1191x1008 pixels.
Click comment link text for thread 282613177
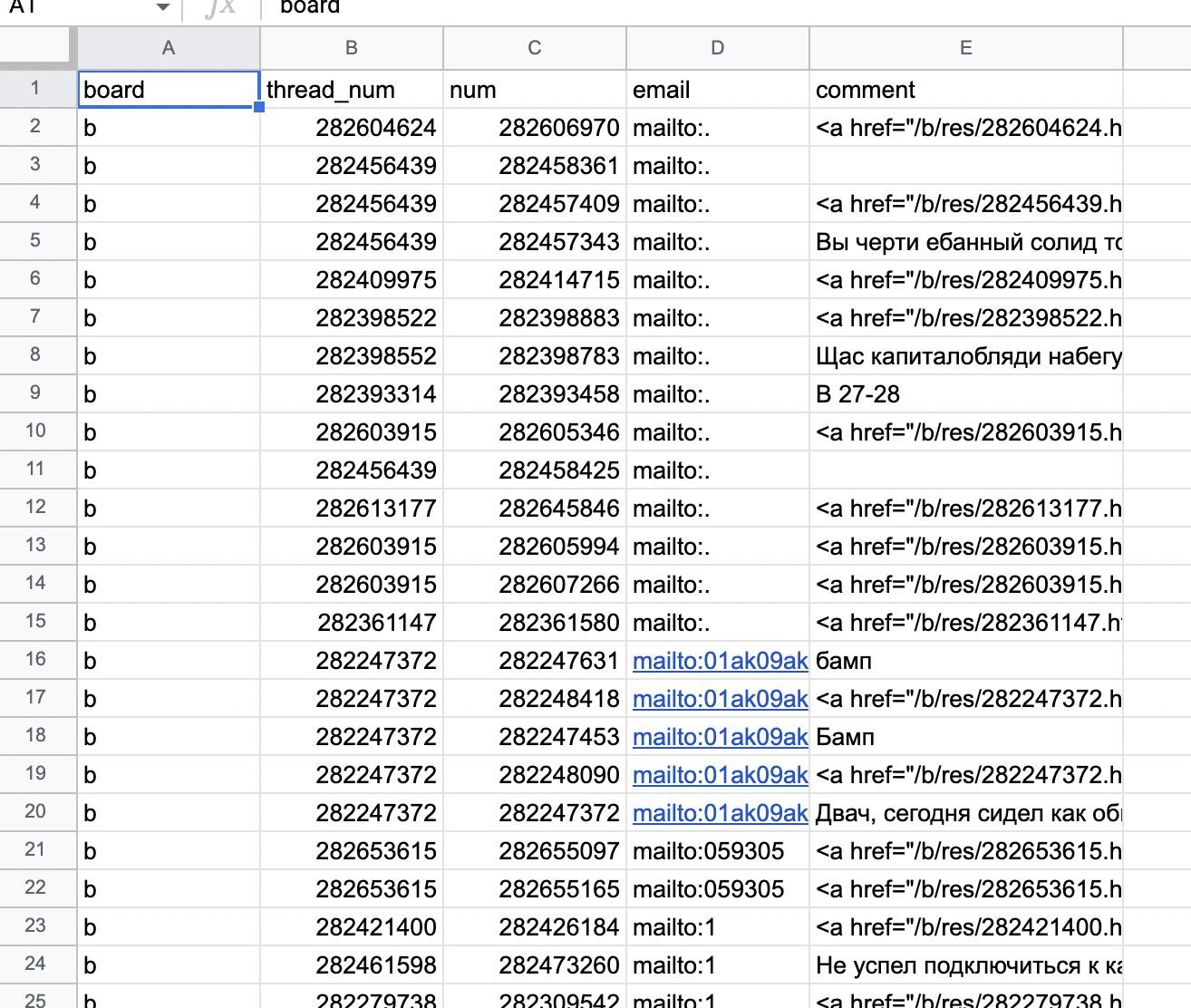click(968, 509)
